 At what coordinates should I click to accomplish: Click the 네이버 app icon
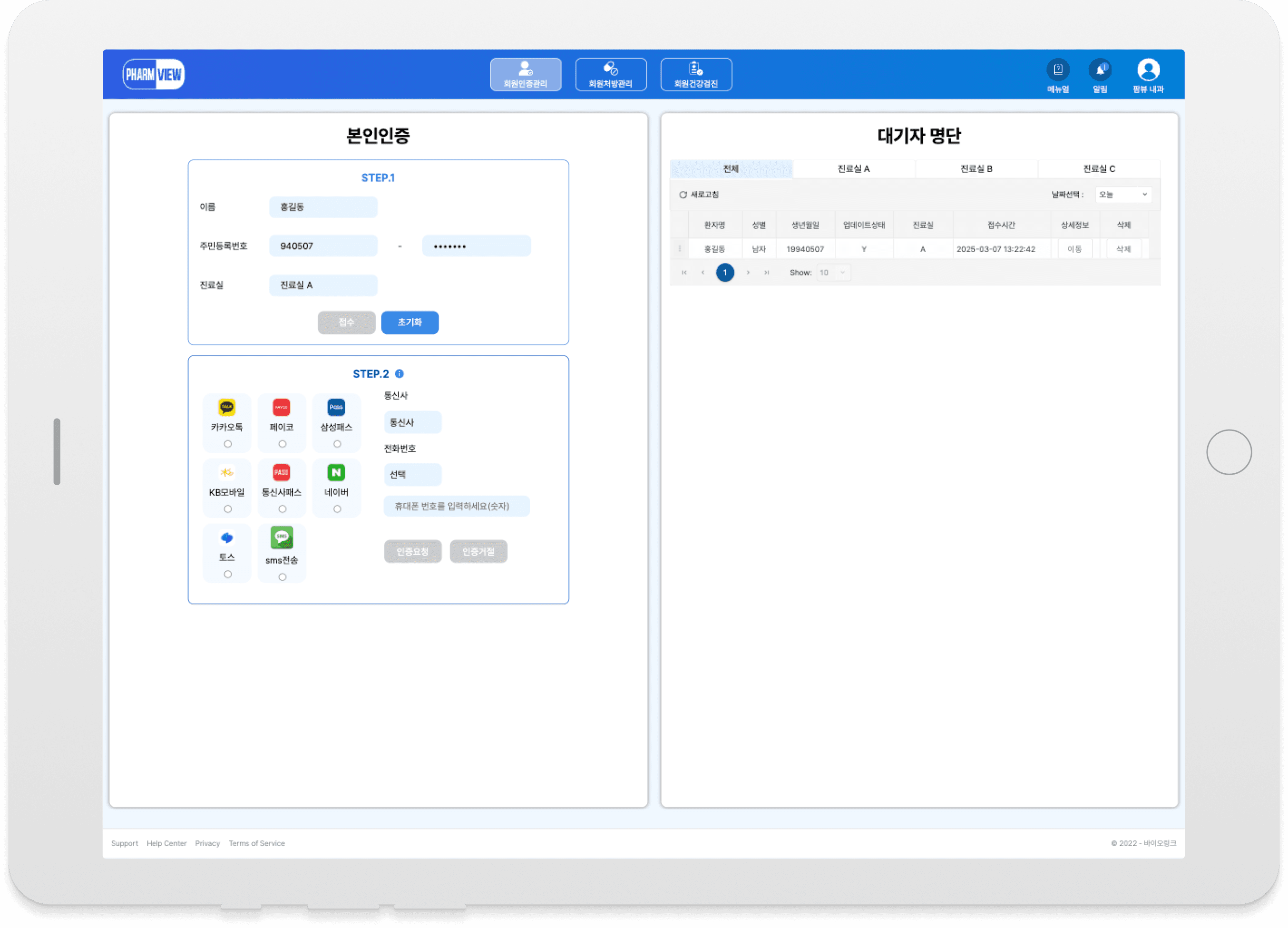(x=336, y=472)
